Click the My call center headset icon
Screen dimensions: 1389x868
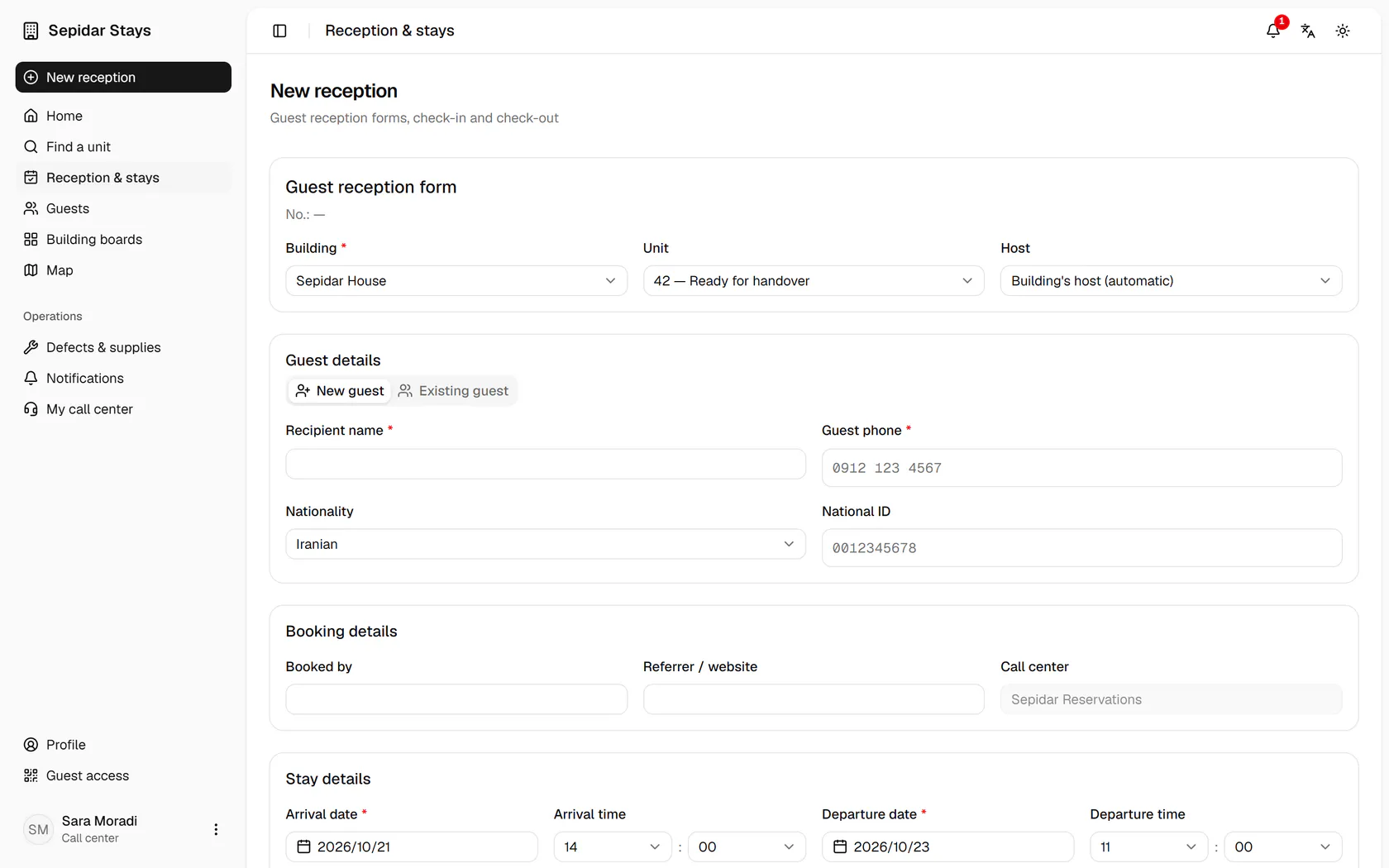(31, 409)
